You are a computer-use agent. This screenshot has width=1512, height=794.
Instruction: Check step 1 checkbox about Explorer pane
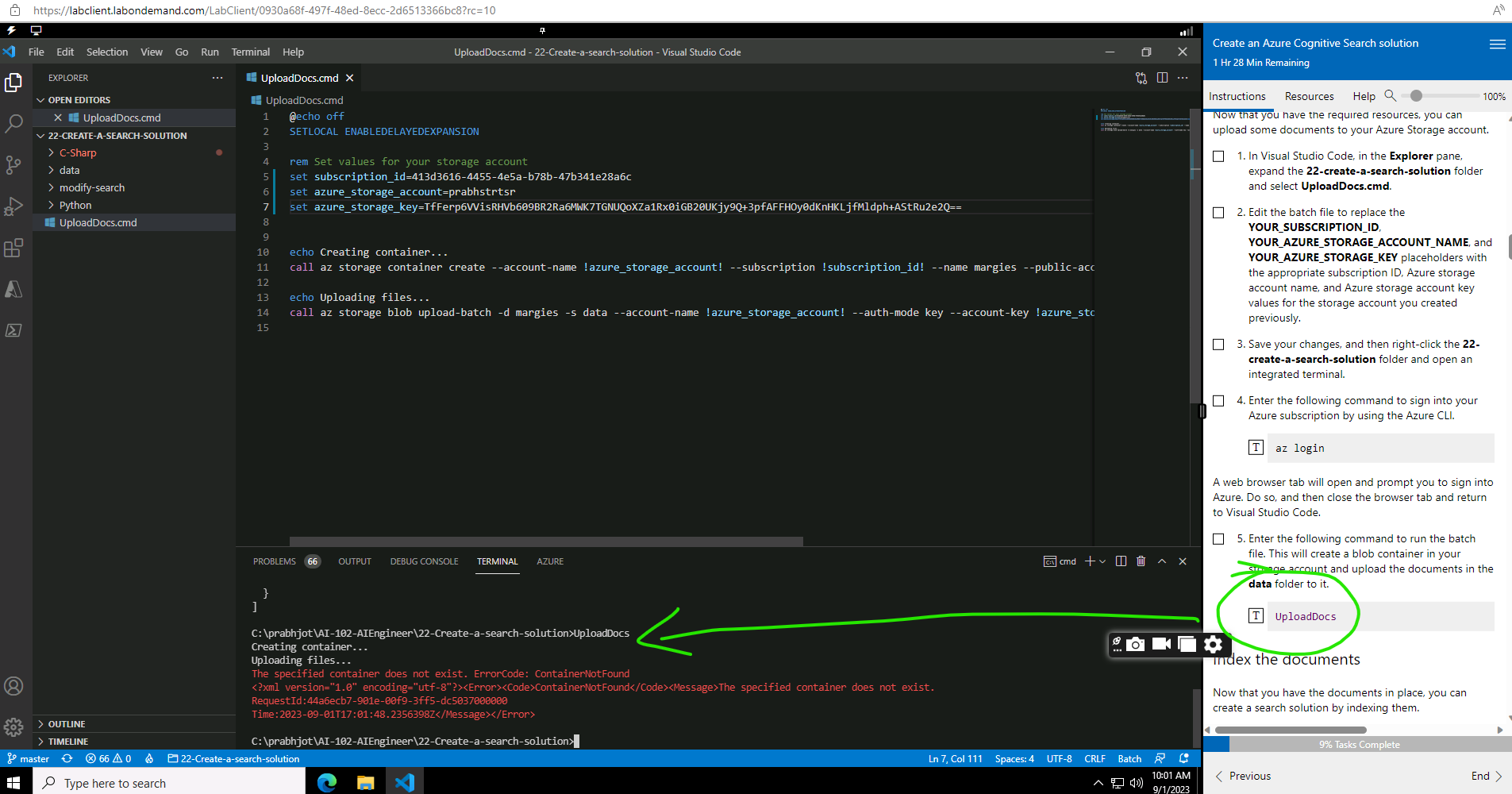1218,156
